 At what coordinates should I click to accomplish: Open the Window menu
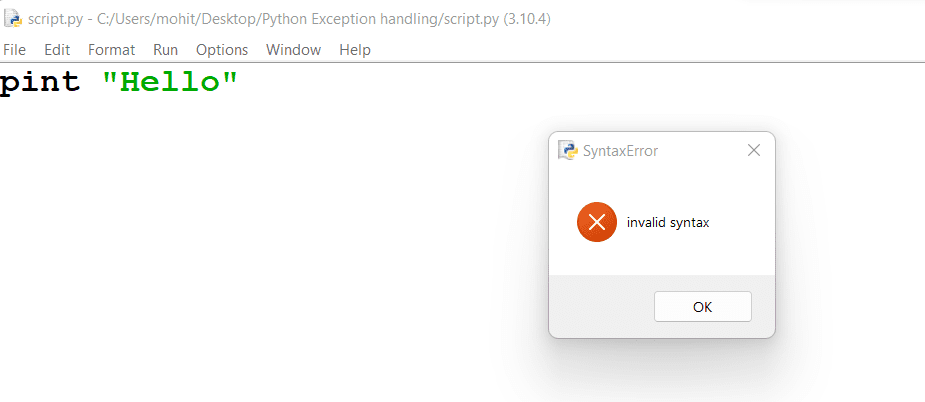(x=293, y=50)
